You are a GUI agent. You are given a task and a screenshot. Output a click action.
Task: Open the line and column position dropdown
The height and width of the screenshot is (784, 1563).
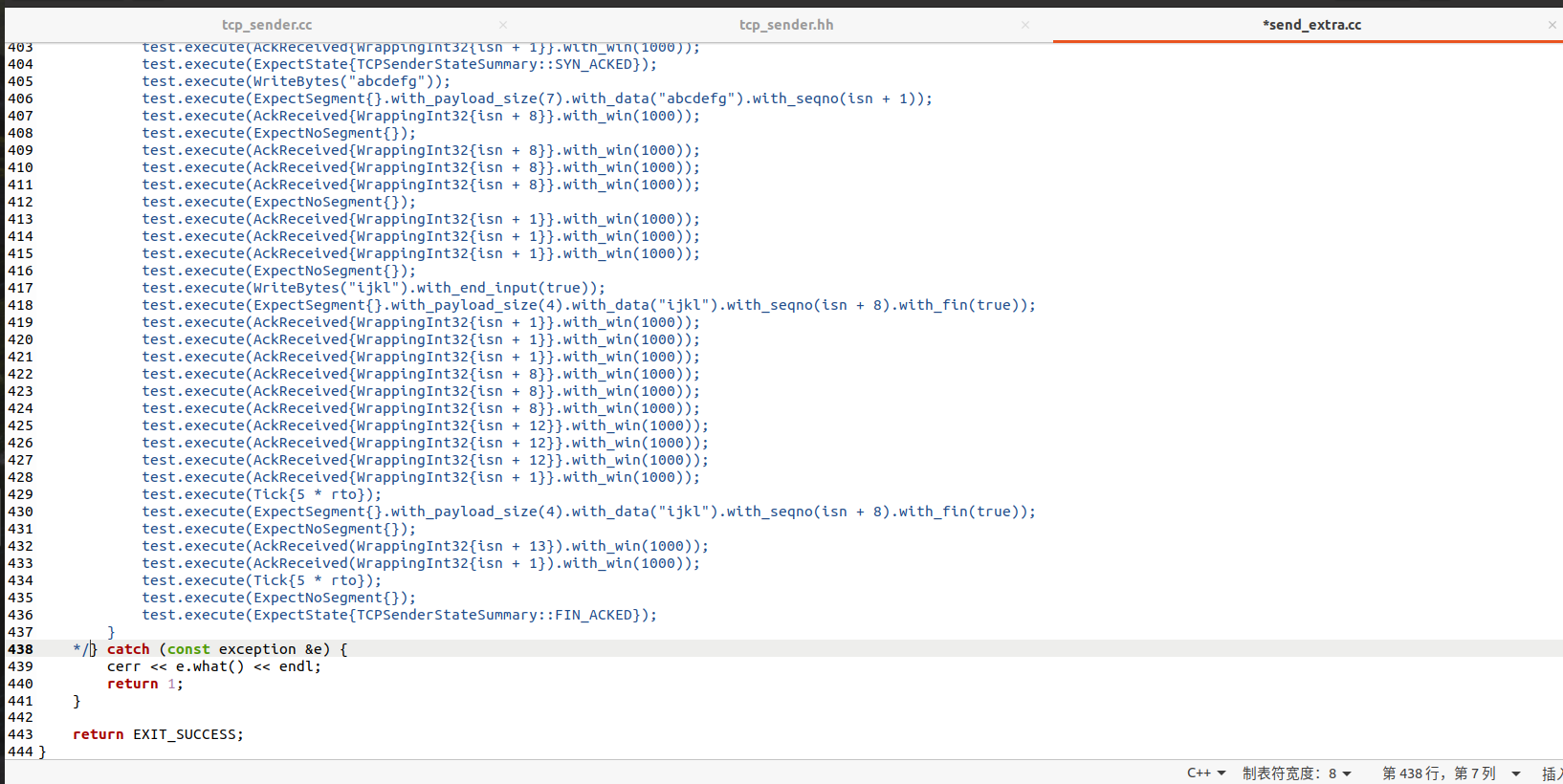1450,773
